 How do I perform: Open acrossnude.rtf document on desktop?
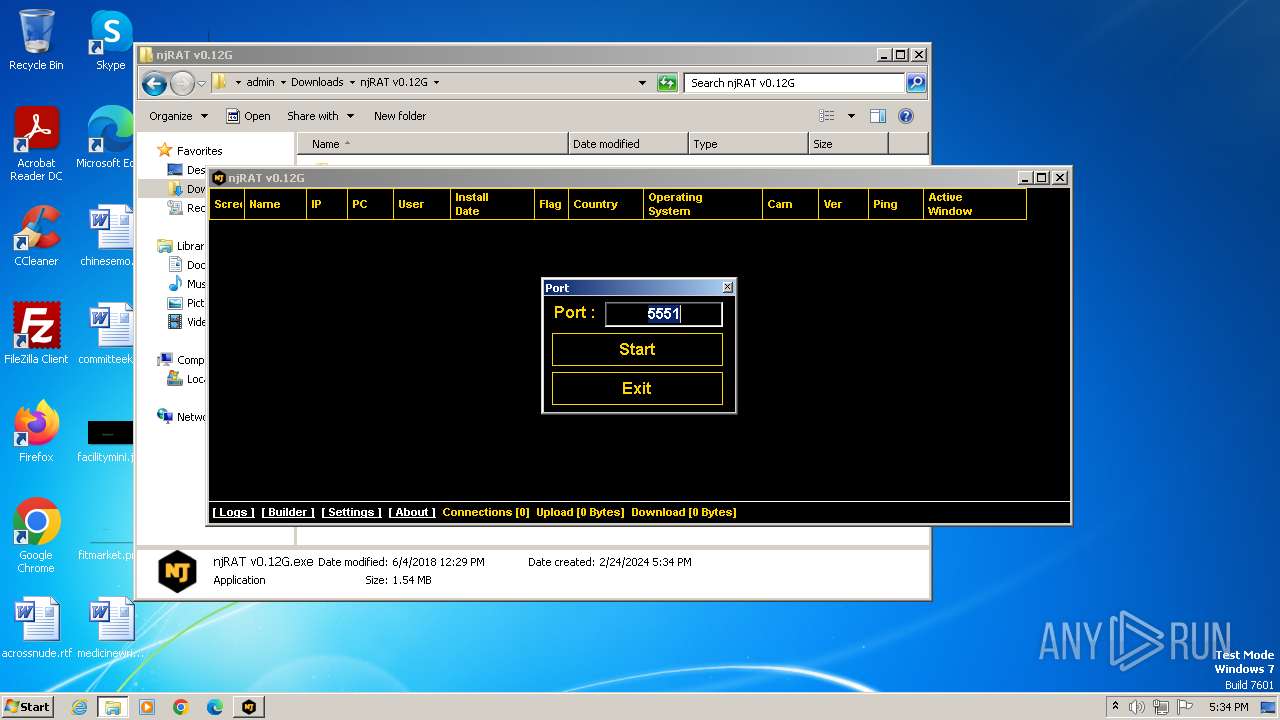36,628
